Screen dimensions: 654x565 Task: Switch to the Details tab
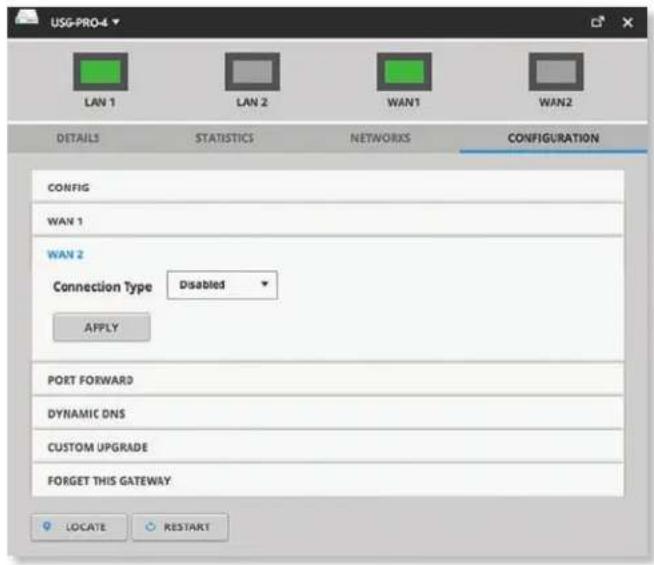pyautogui.click(x=78, y=138)
